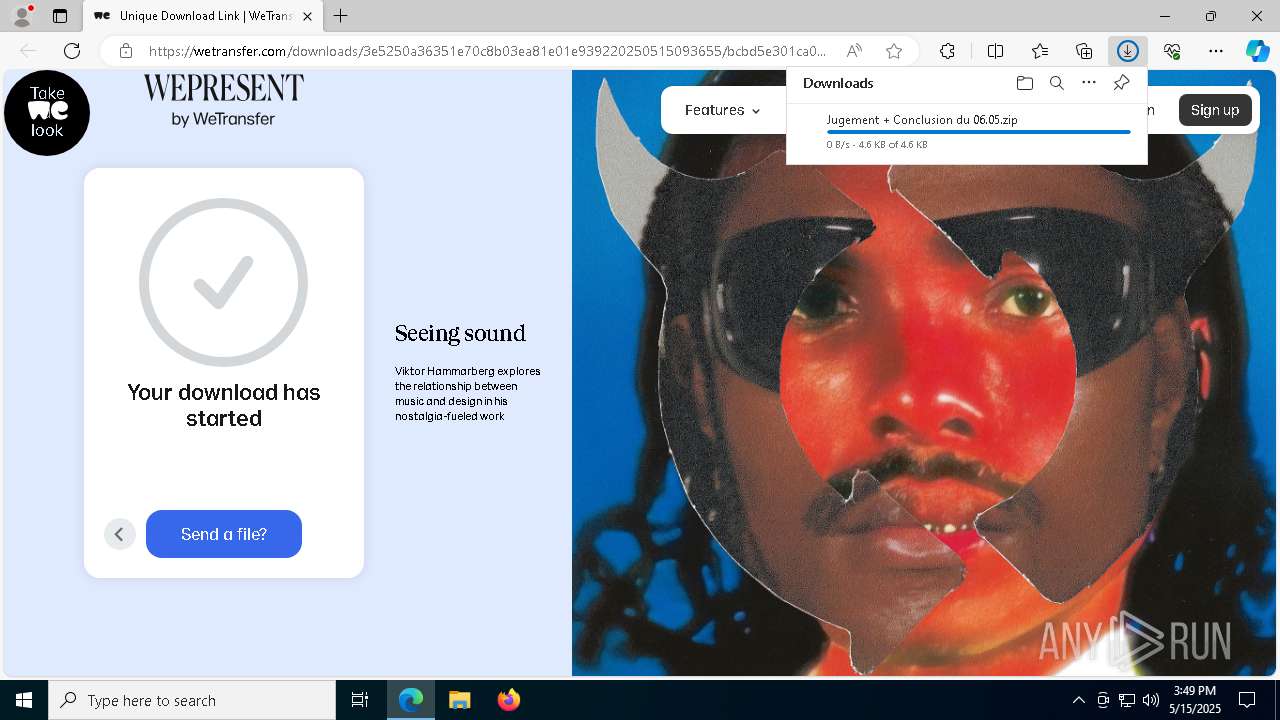Screen dimensions: 1280x720
Task: Open the volume control in tray
Action: click(x=1151, y=700)
